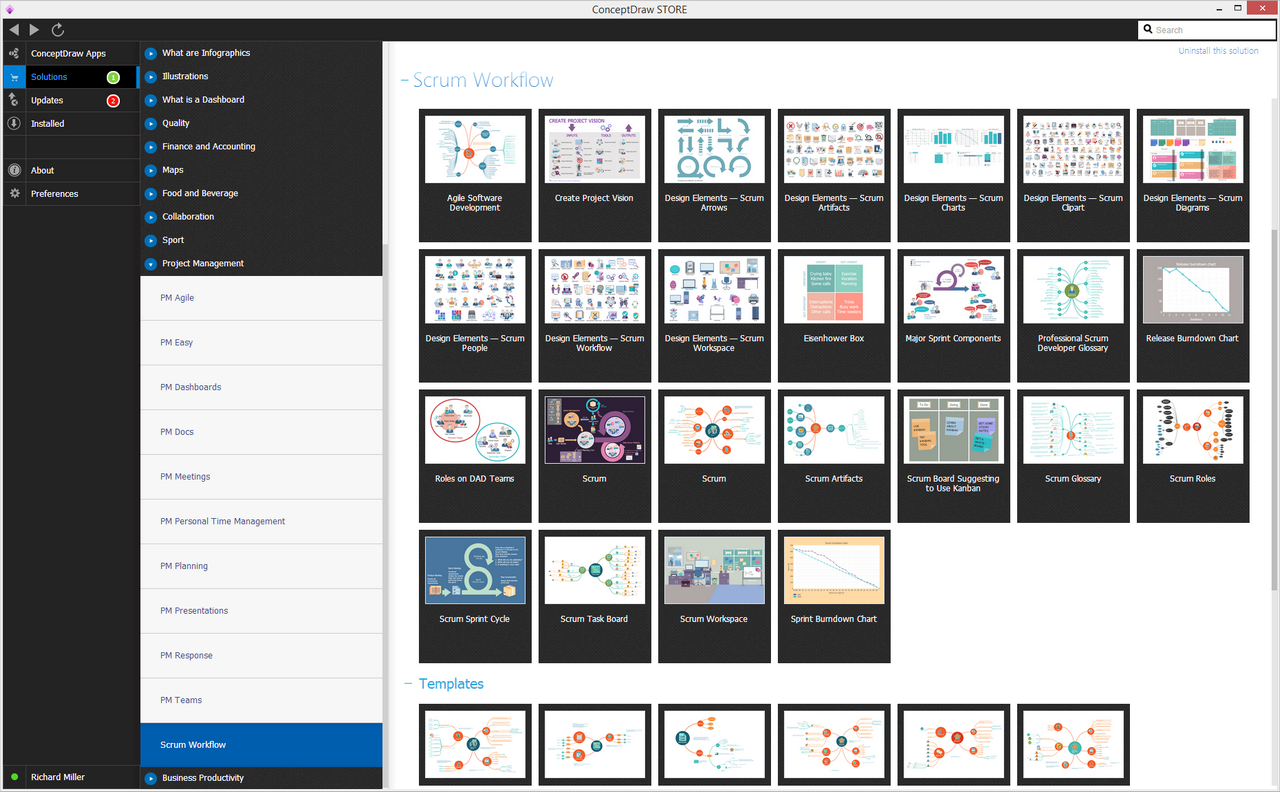Go forward with the forward arrow
The image size is (1280, 792).
(x=35, y=30)
